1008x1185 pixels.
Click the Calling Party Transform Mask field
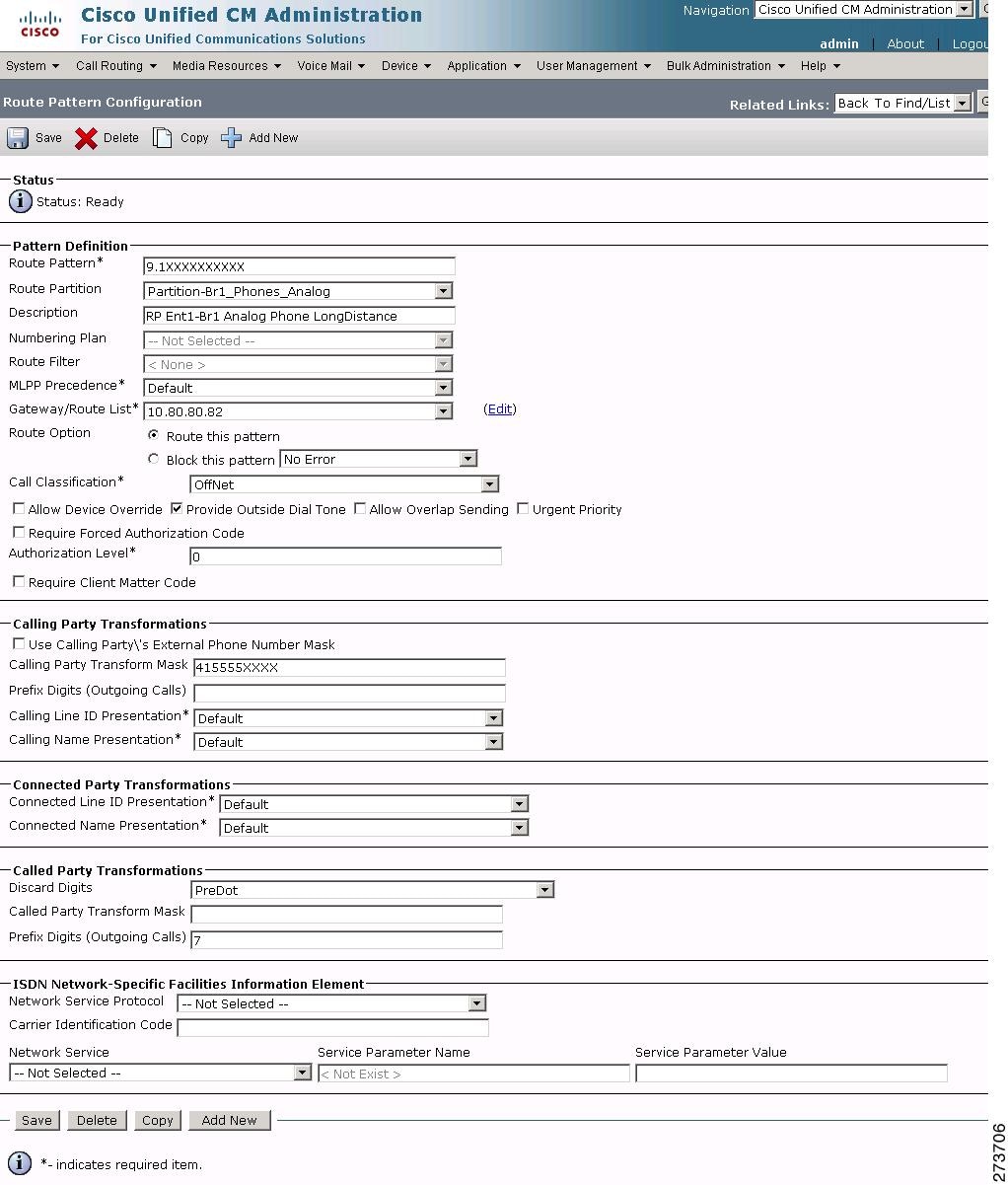(350, 667)
